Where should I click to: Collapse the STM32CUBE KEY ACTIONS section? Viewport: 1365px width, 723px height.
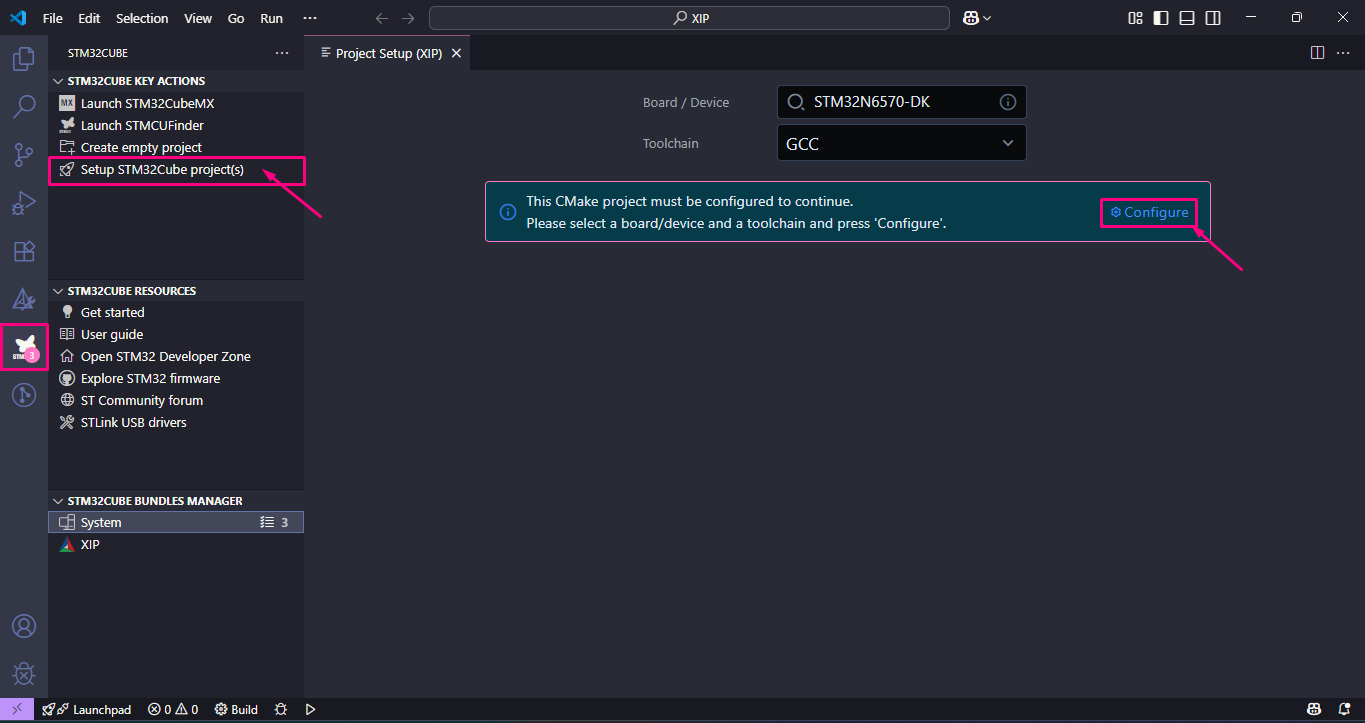(58, 81)
